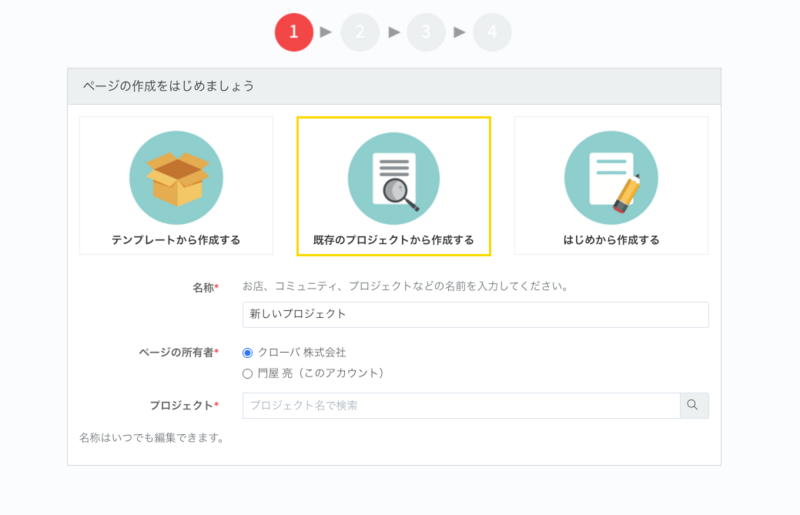The width and height of the screenshot is (800, 515).
Task: Pick はじめから作成する label
Action: [611, 240]
